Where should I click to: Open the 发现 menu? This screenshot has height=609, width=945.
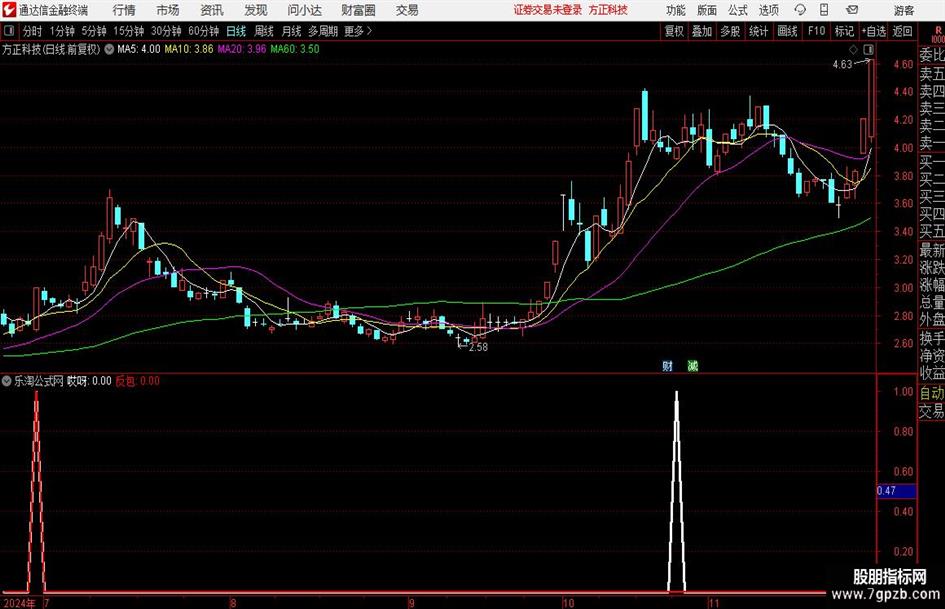coord(256,10)
